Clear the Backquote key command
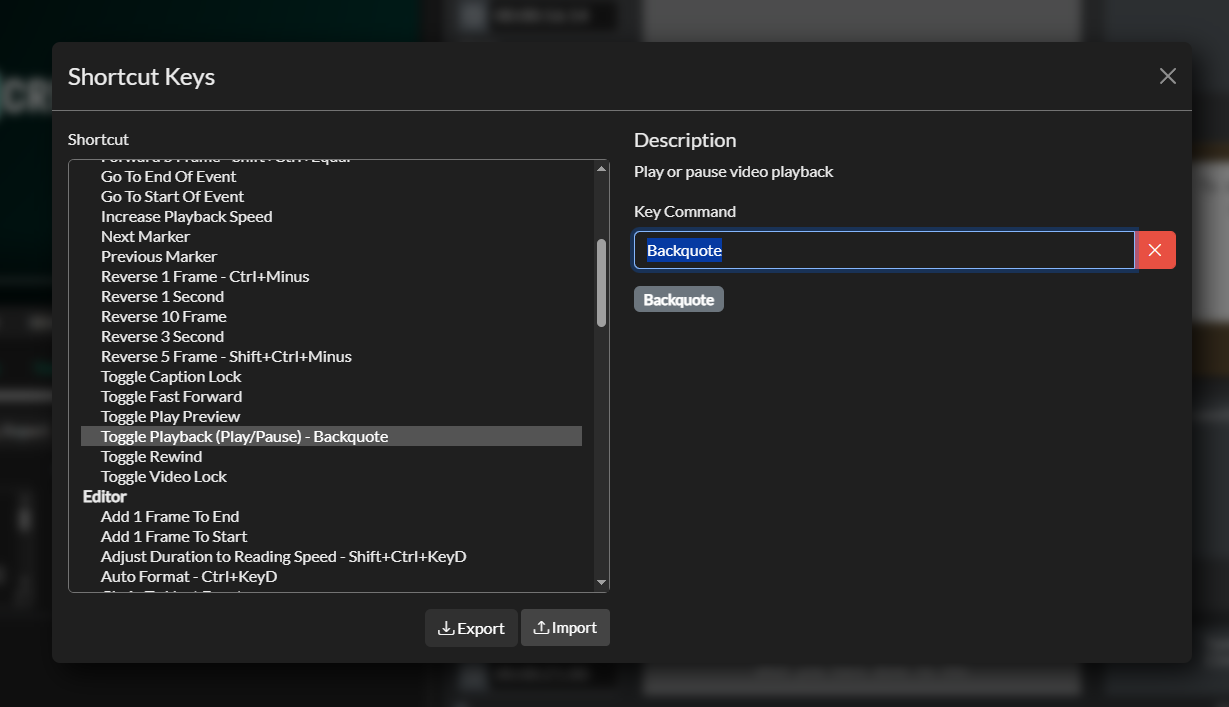This screenshot has width=1229, height=707. coord(1155,250)
